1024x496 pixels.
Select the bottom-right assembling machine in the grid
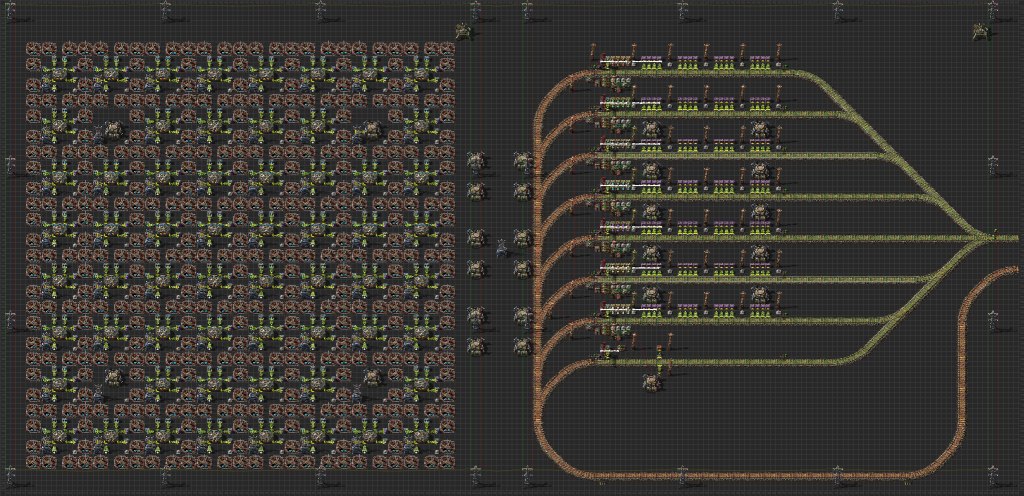pyautogui.click(x=447, y=461)
